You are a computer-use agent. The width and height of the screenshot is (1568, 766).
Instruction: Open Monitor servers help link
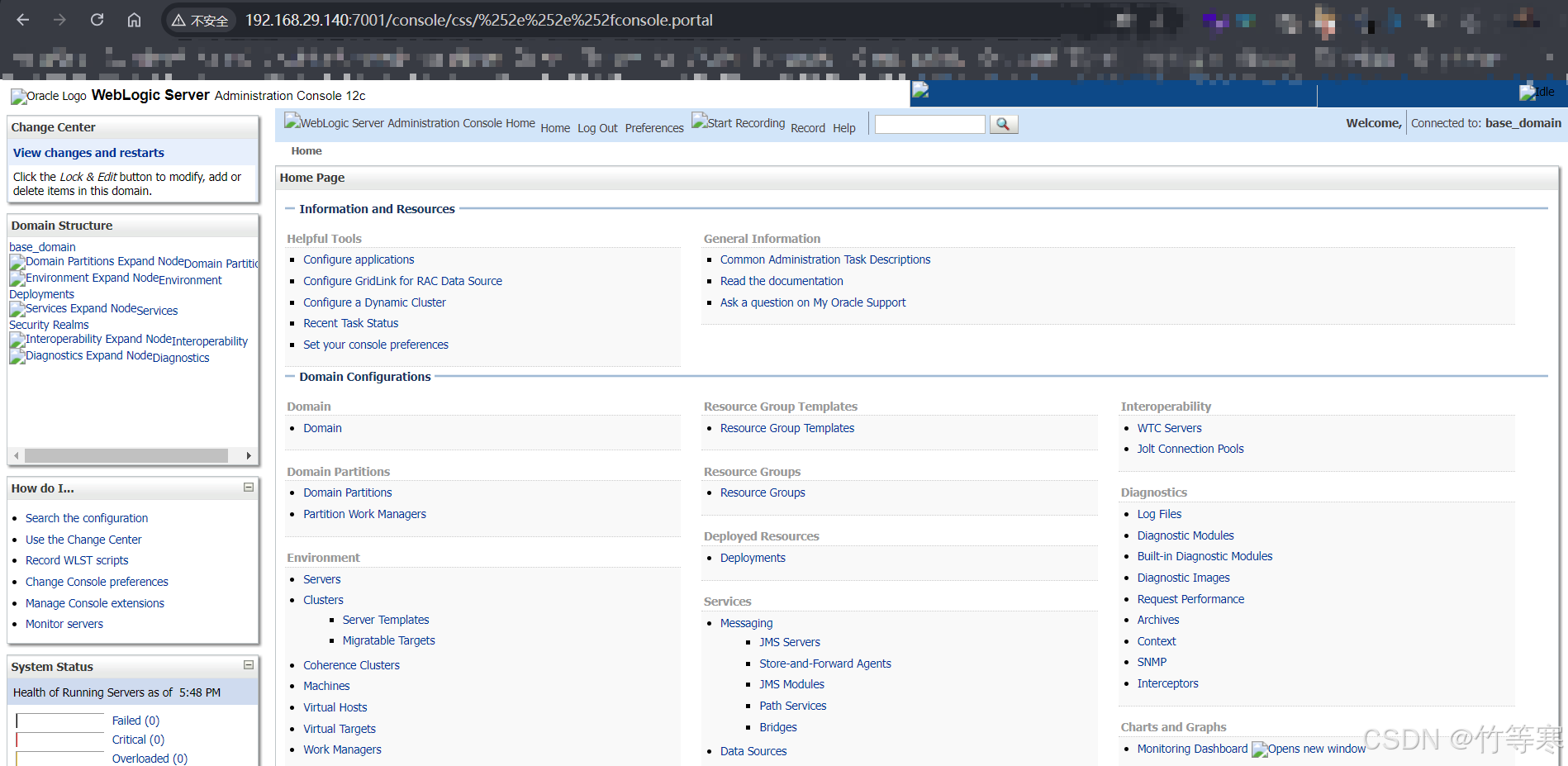64,624
